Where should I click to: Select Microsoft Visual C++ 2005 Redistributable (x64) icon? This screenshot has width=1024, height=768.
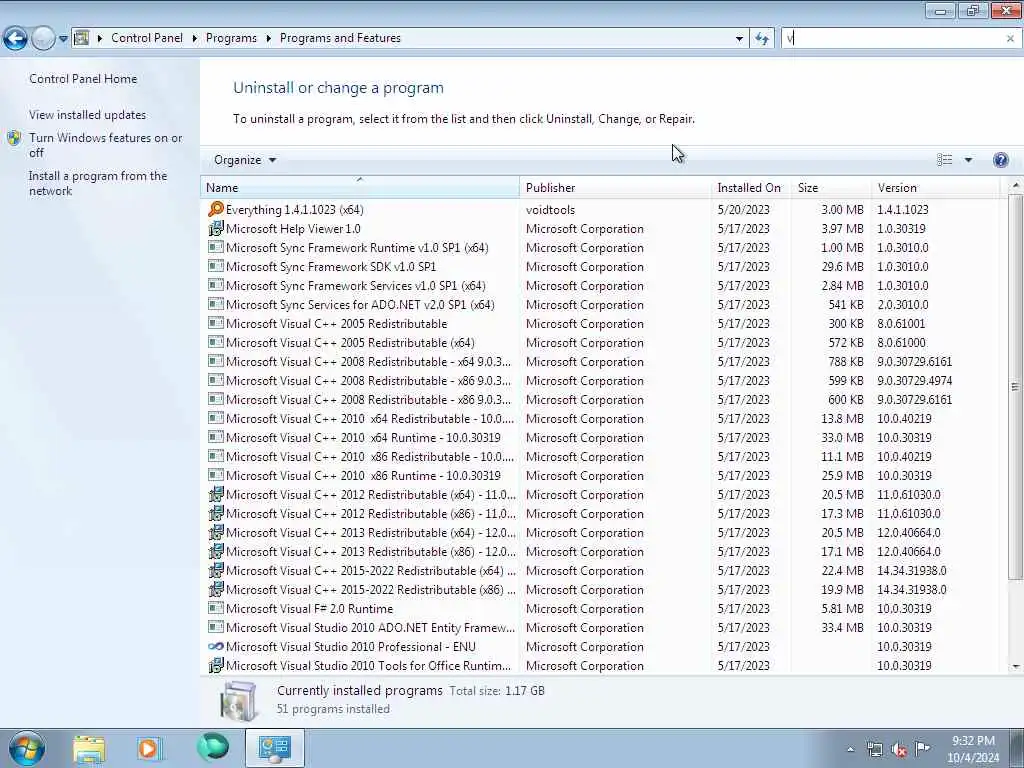(x=216, y=342)
